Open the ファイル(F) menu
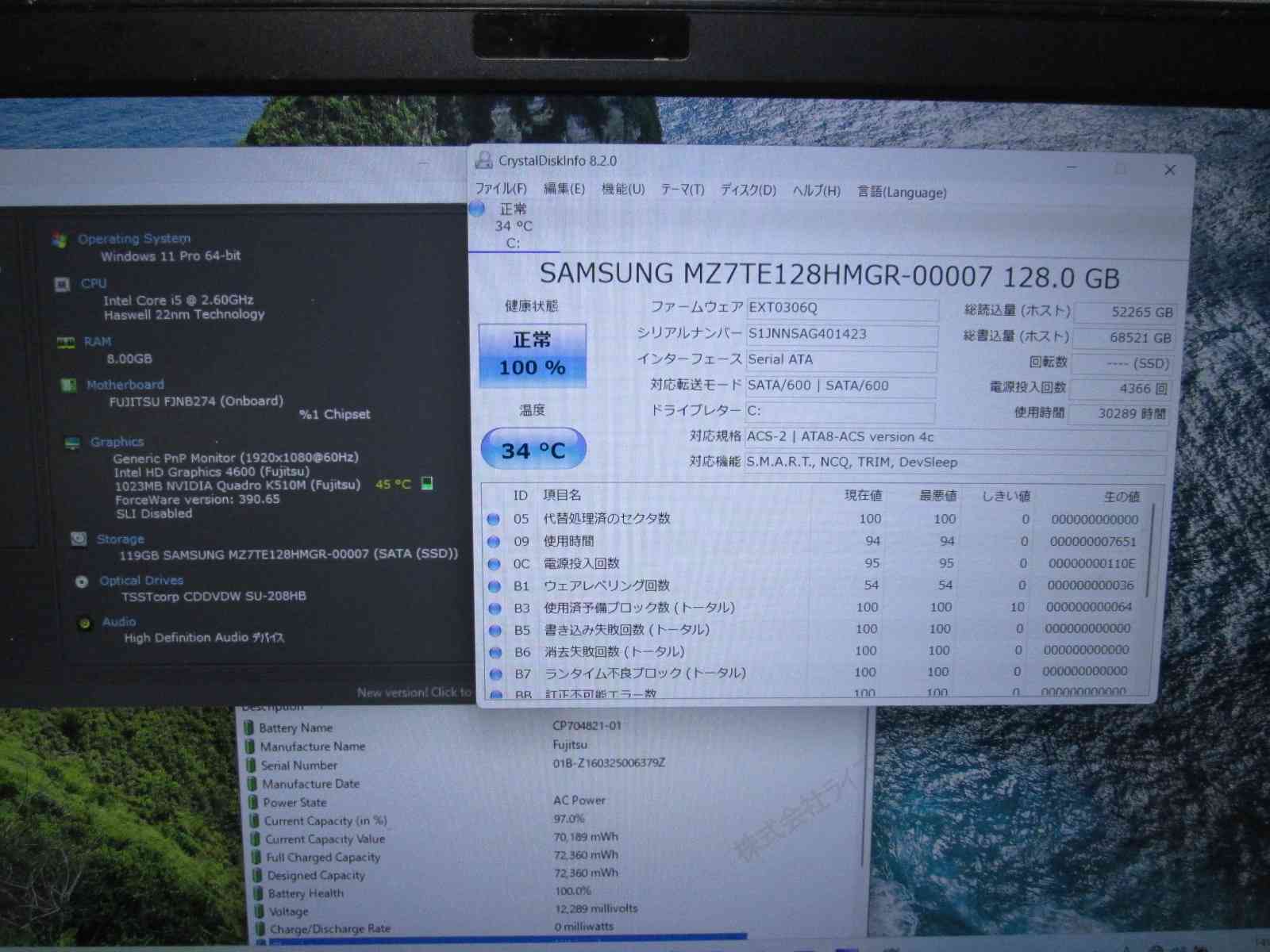This screenshot has width=1270, height=952. tap(501, 189)
